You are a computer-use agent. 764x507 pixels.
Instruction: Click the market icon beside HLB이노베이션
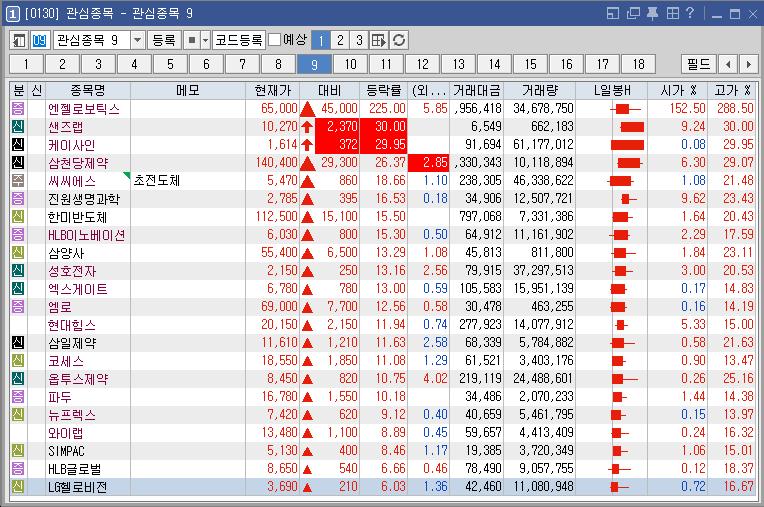point(18,234)
